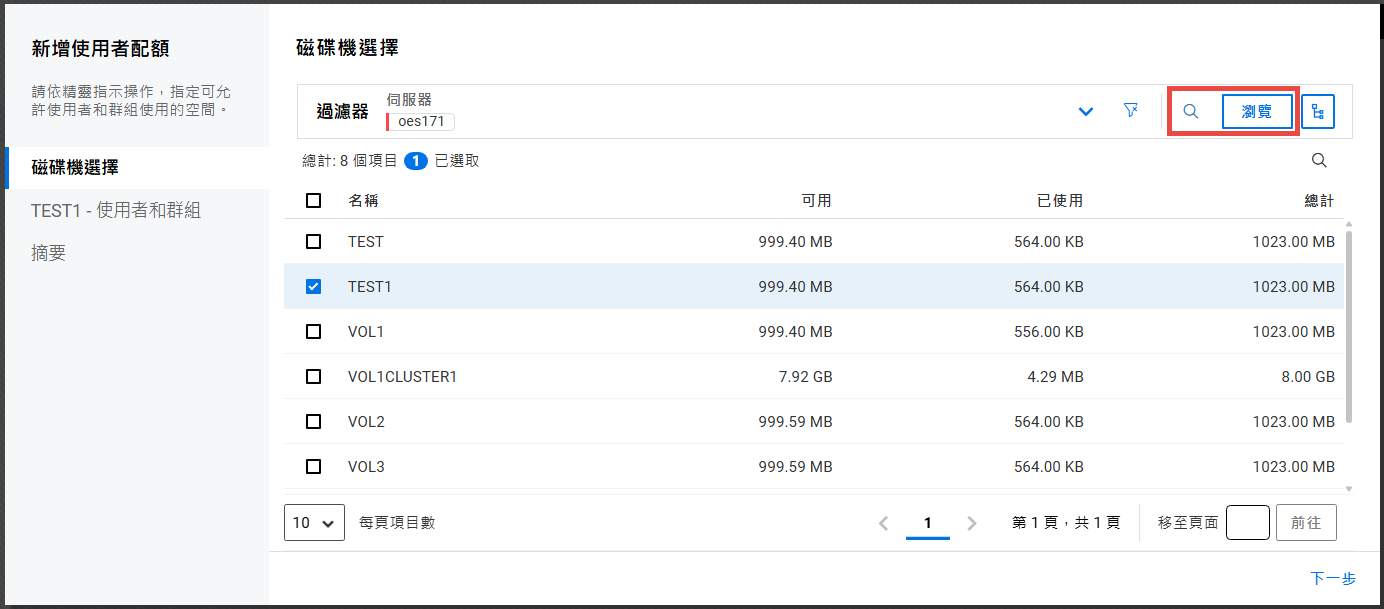Switch to TEST1 - 使用者和群組 step
Screen dimensions: 1384x609
tap(116, 210)
